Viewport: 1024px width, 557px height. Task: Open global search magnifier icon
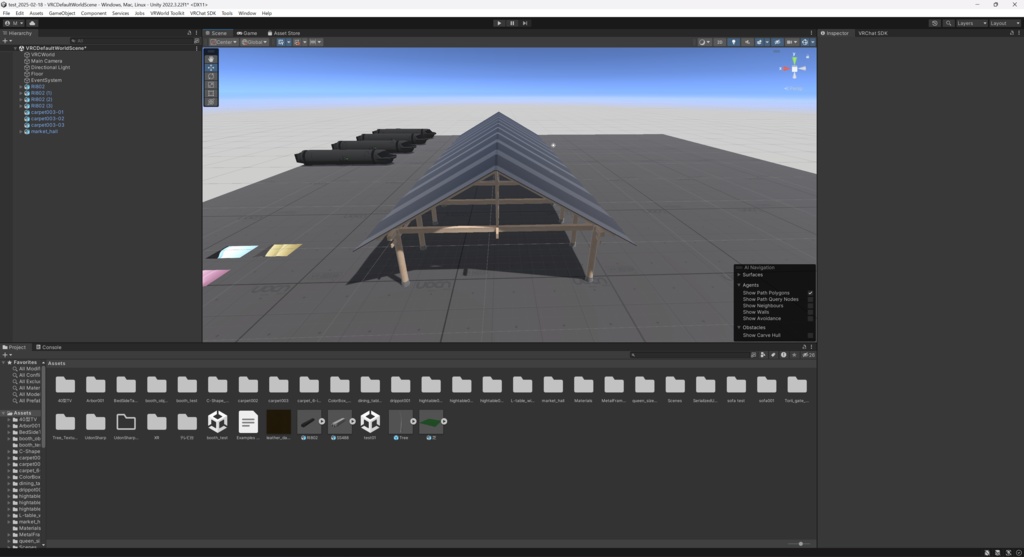(x=948, y=23)
